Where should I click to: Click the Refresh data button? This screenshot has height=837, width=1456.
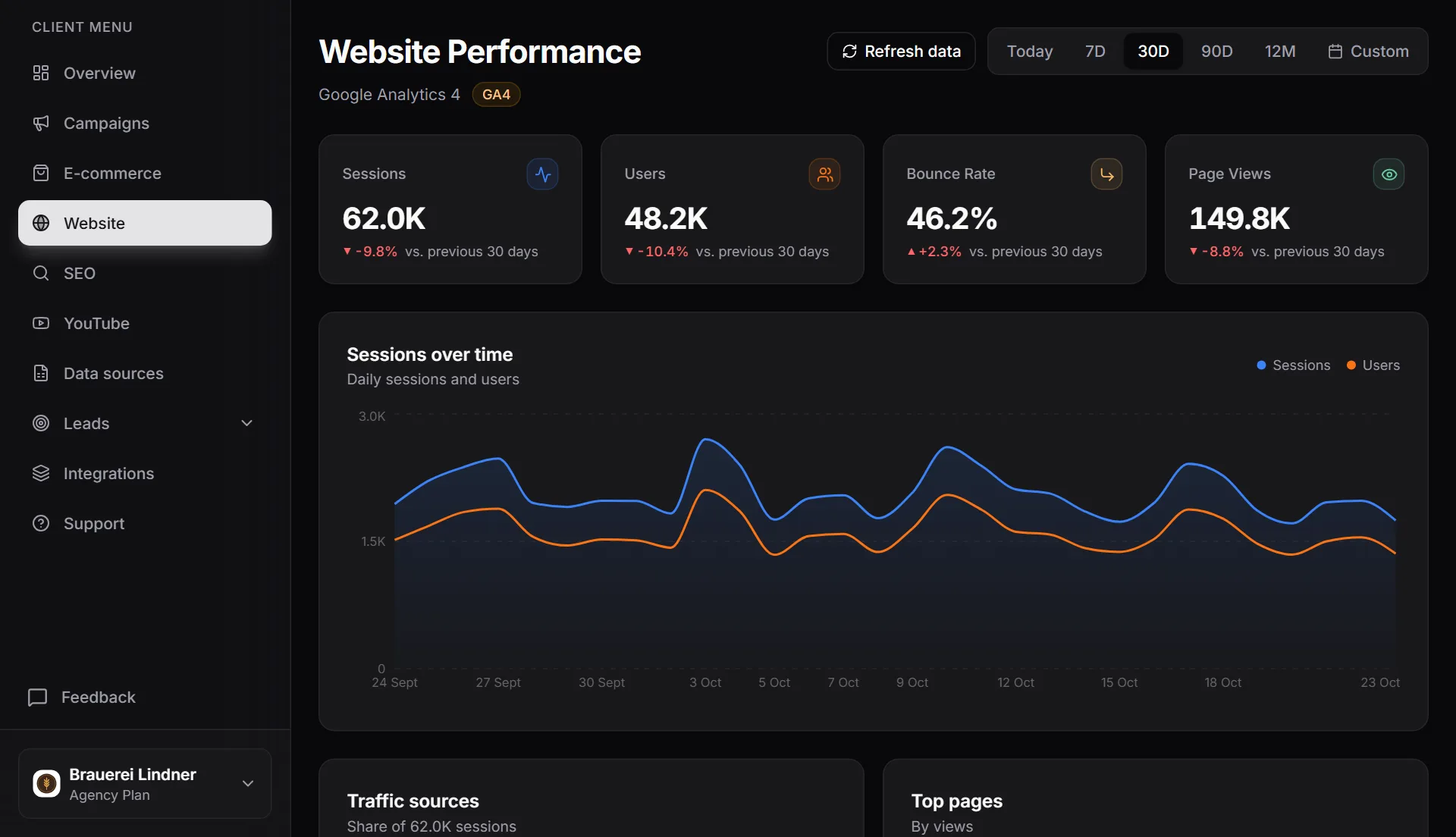(x=902, y=52)
